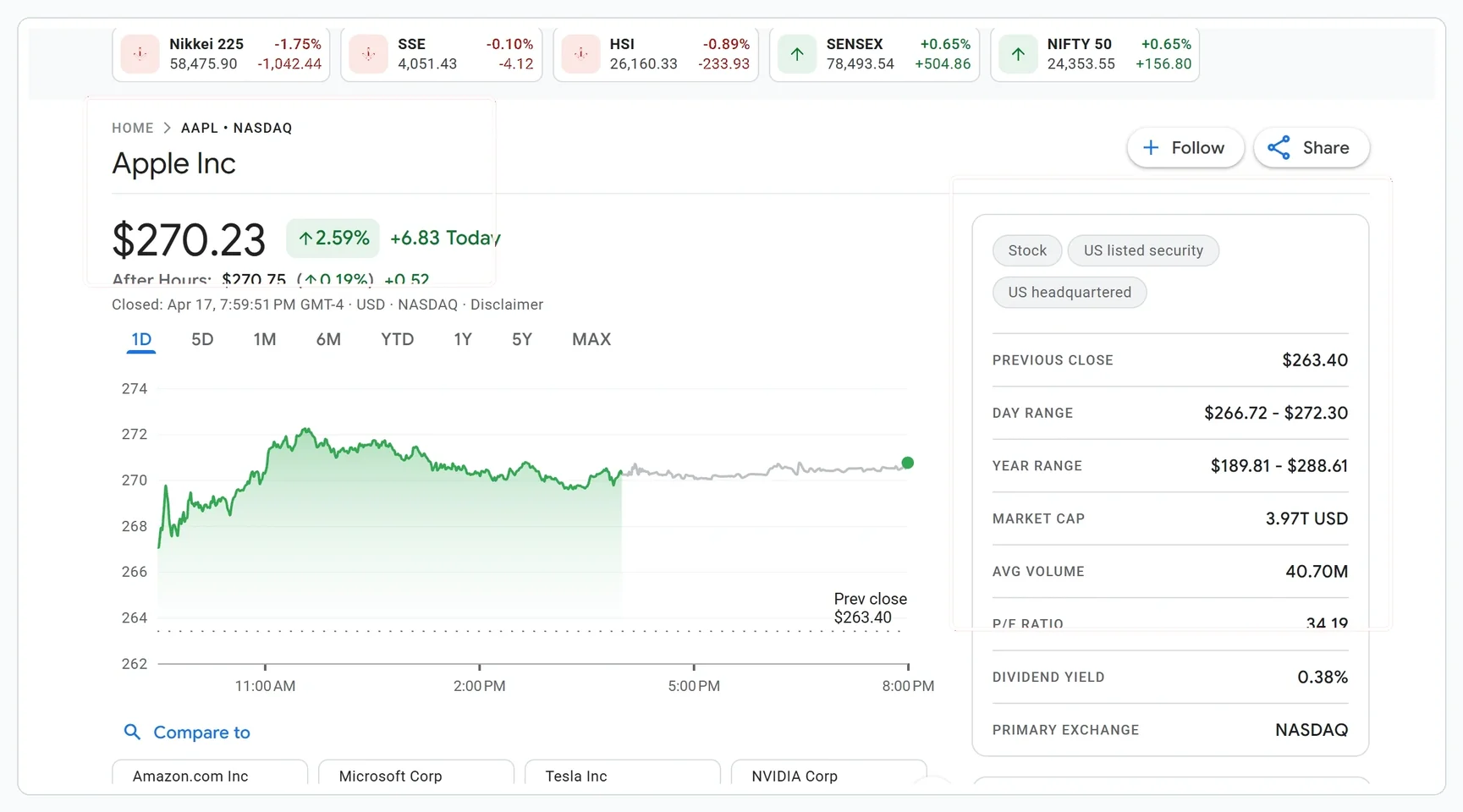Screen dimensions: 1463x812
Task: Click the plus icon in Follow button
Action: click(x=1151, y=148)
